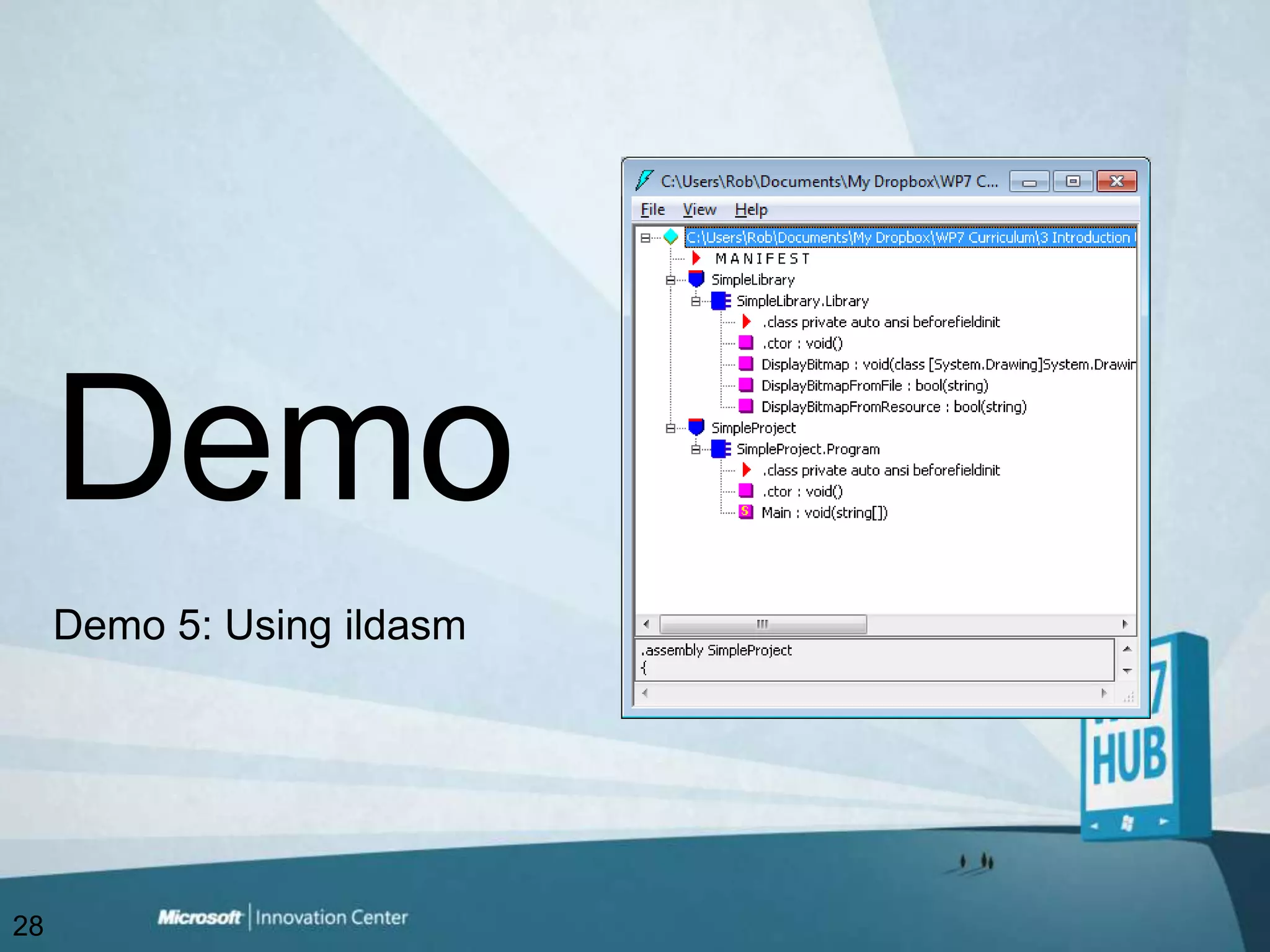Click the blue class icon beside SimpleProject.Program
The height and width of the screenshot is (952, 1270).
coord(721,449)
